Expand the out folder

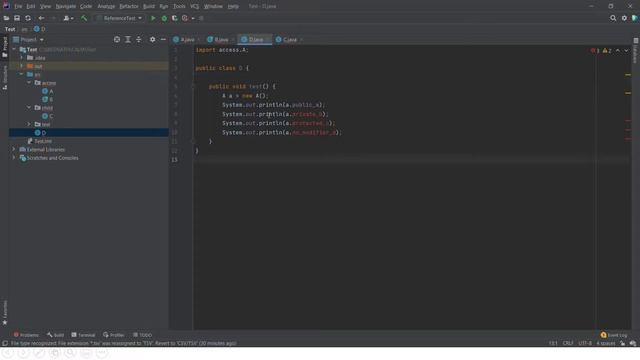coord(22,66)
